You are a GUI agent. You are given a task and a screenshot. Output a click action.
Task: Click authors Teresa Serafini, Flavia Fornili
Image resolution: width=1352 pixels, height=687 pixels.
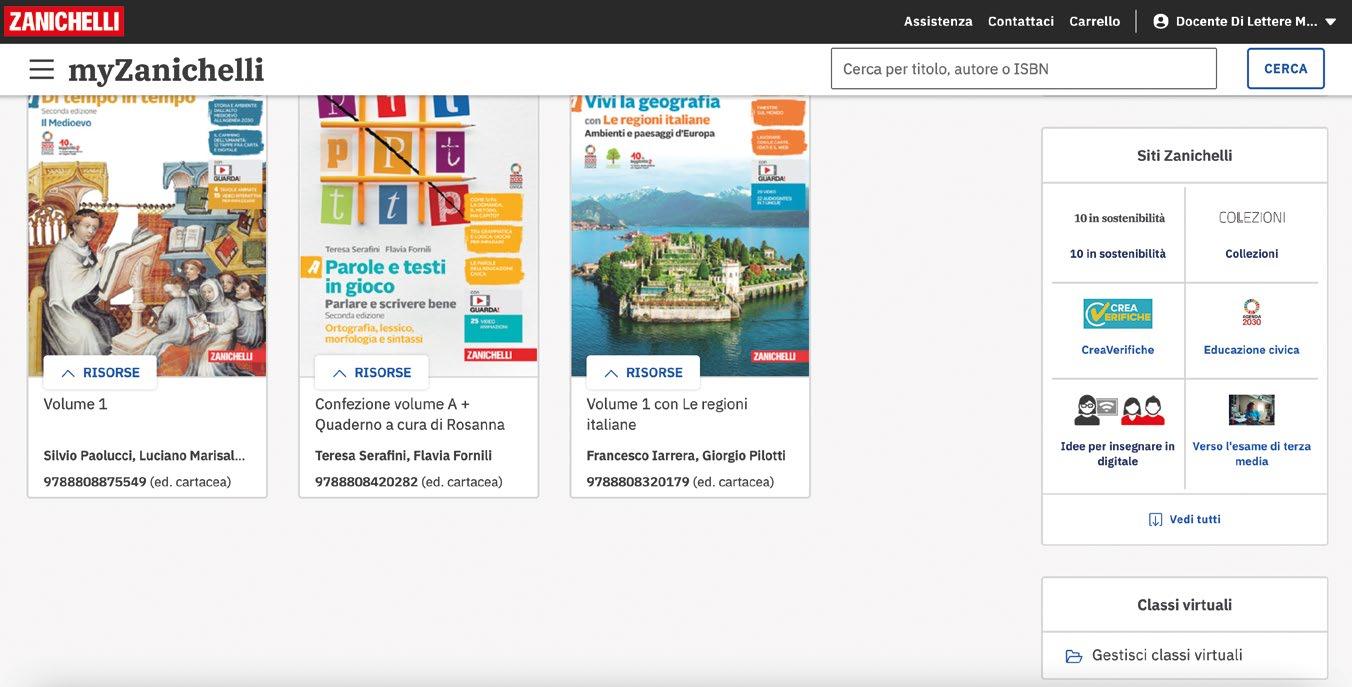click(x=403, y=456)
